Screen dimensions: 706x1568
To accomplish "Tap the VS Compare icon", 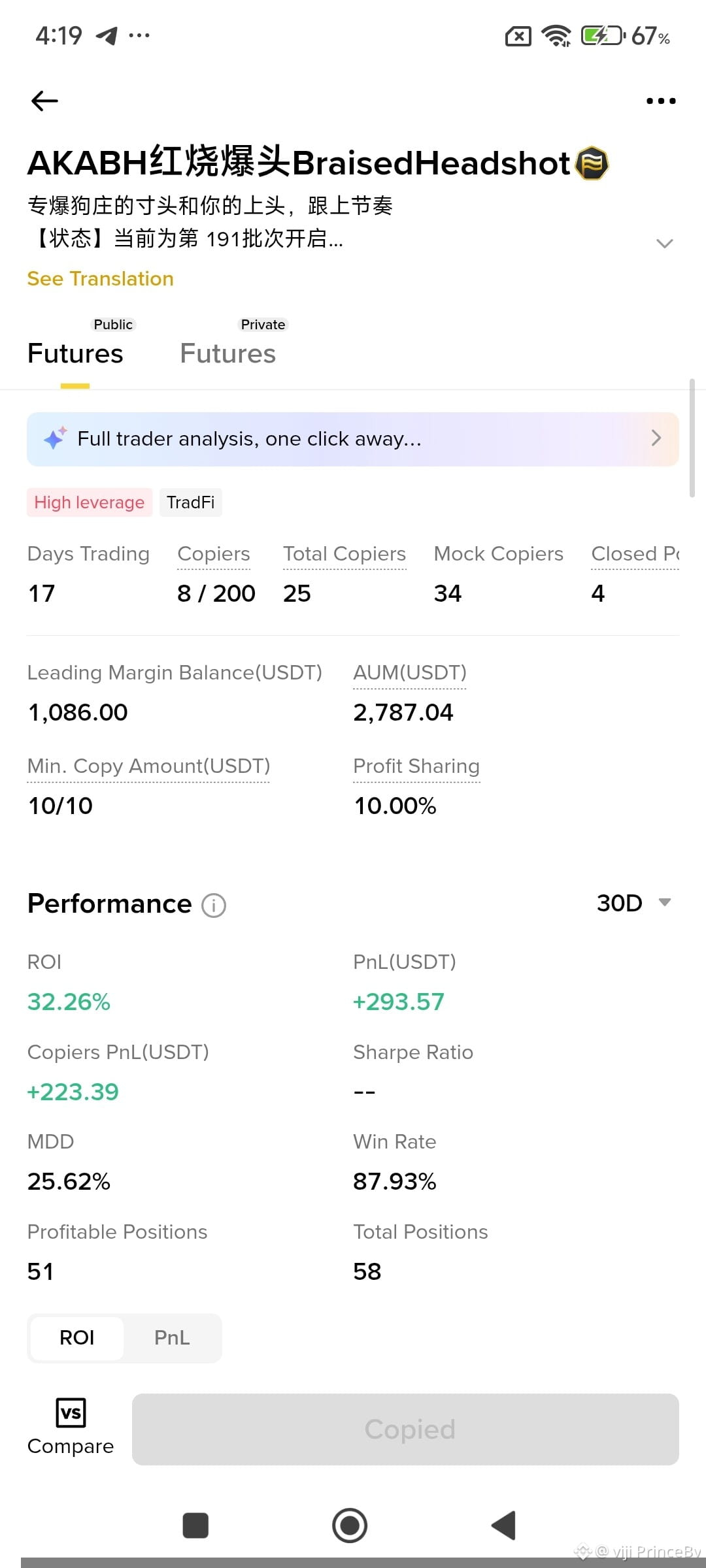I will pyautogui.click(x=71, y=1413).
